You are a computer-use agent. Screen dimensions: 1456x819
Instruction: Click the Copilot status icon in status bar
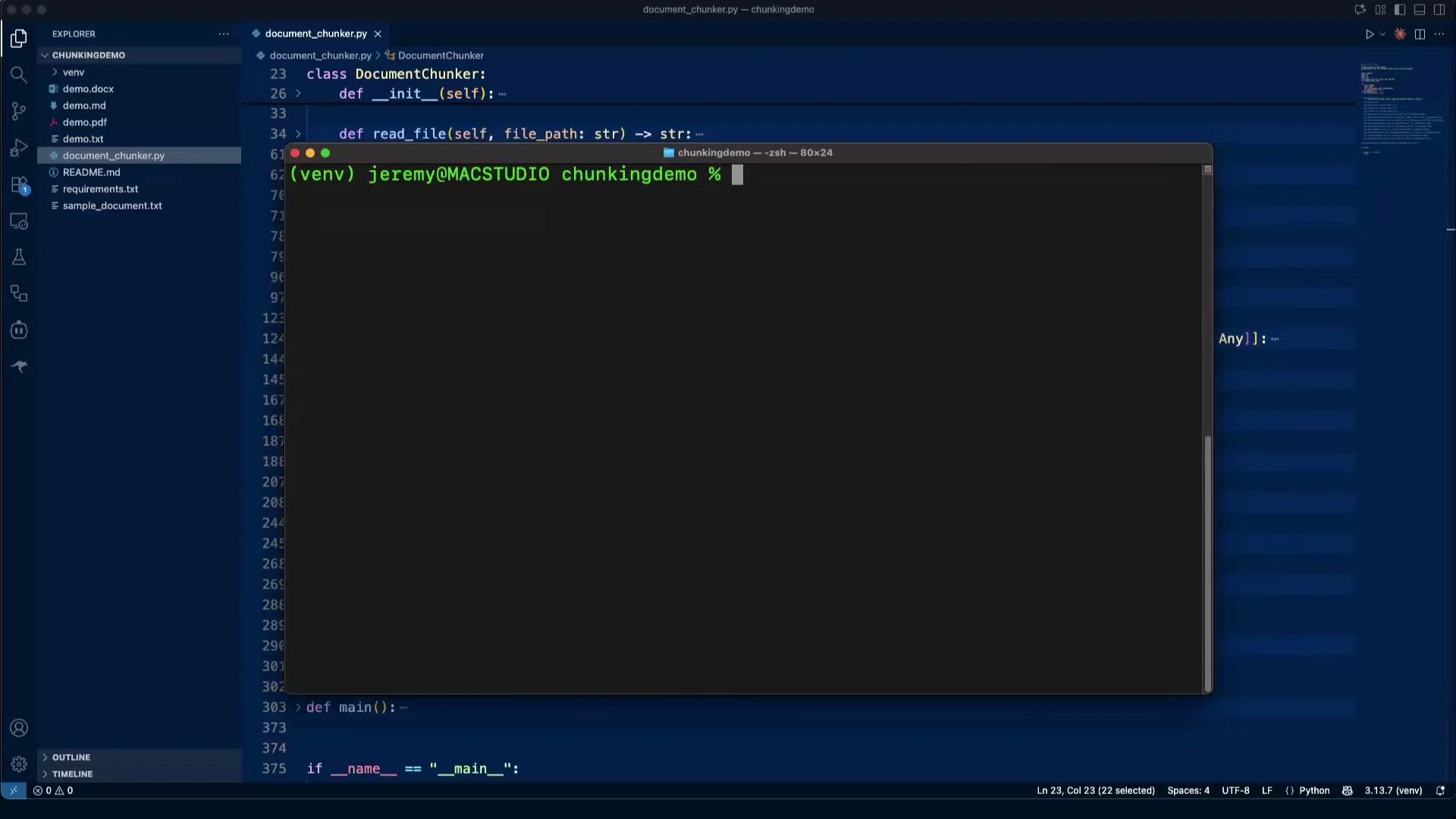[1347, 790]
